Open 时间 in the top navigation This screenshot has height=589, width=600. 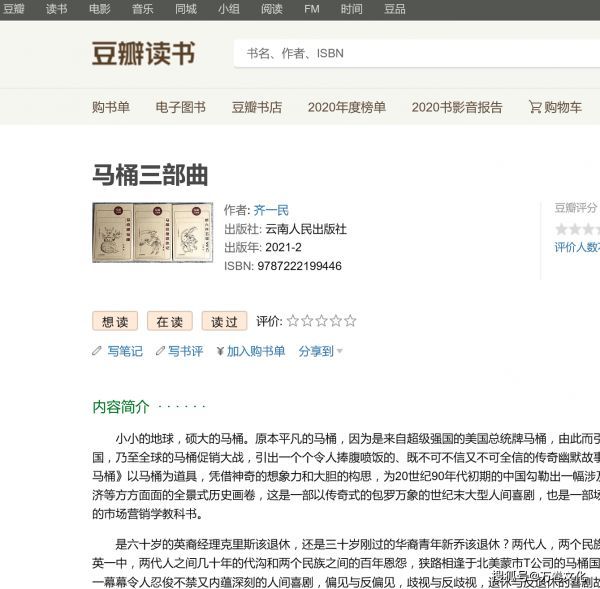pos(352,8)
